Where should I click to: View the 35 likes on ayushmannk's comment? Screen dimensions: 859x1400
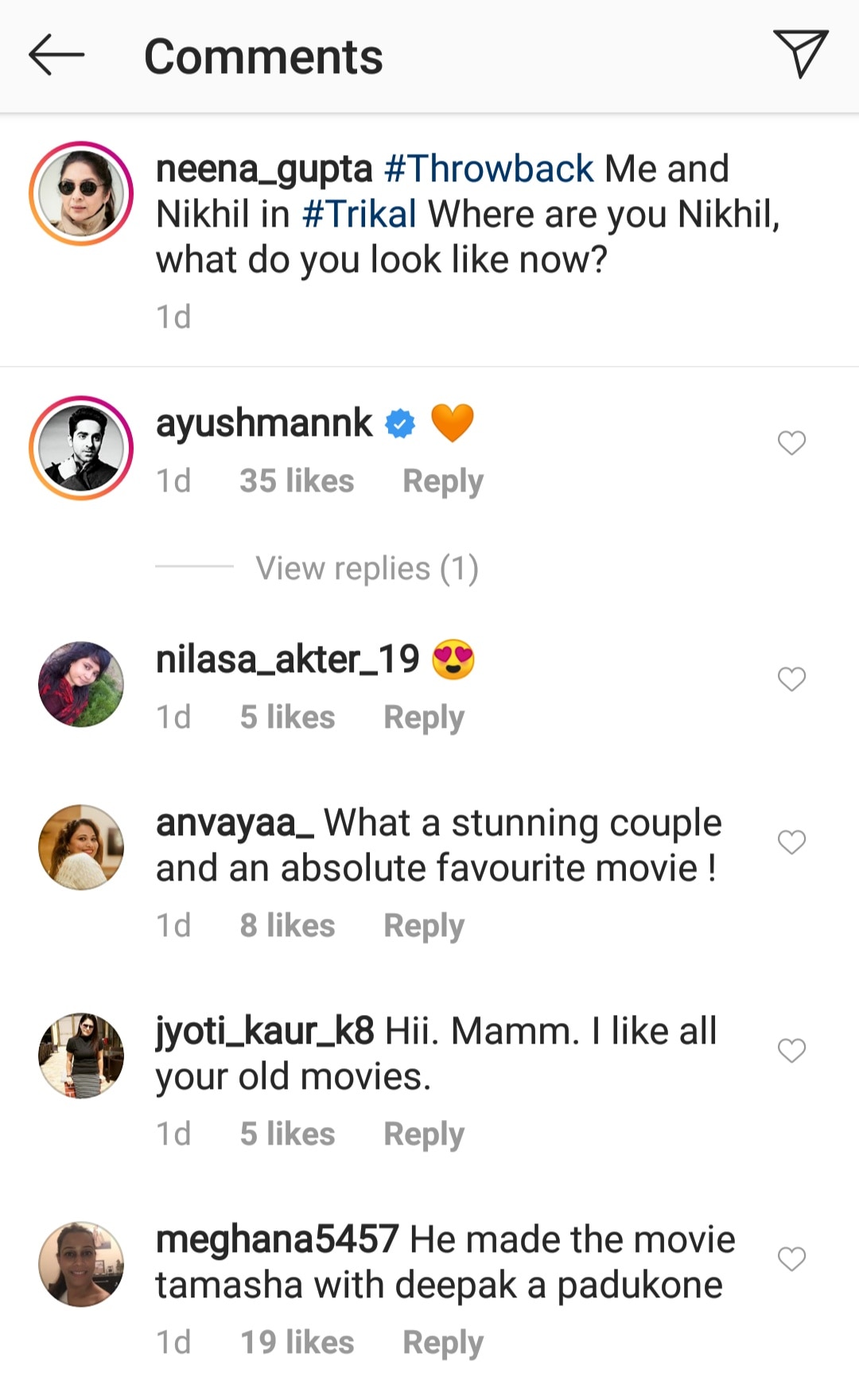(297, 480)
